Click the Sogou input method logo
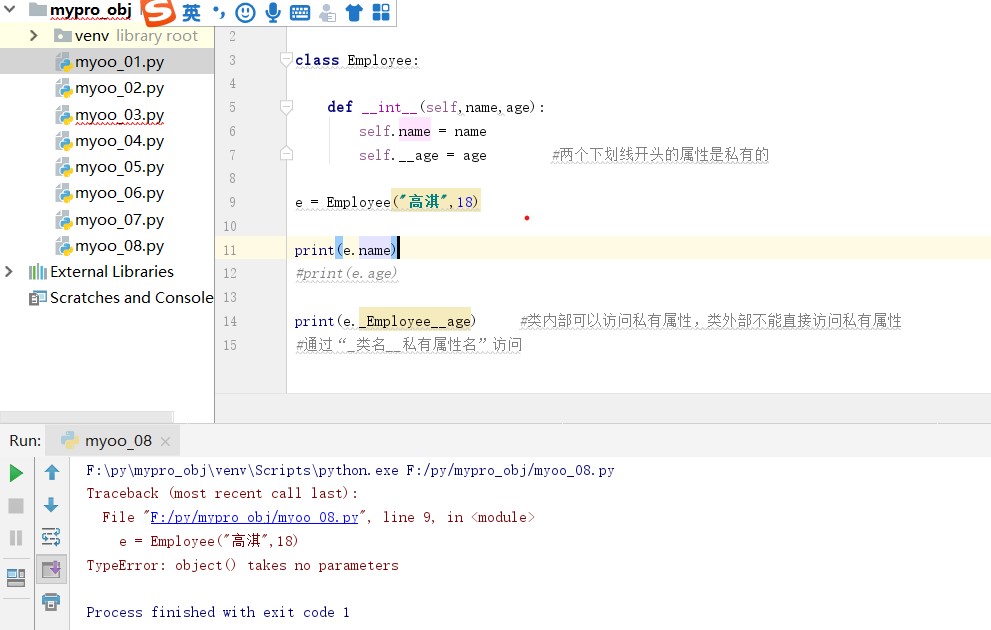Image resolution: width=991 pixels, height=630 pixels. tap(157, 12)
